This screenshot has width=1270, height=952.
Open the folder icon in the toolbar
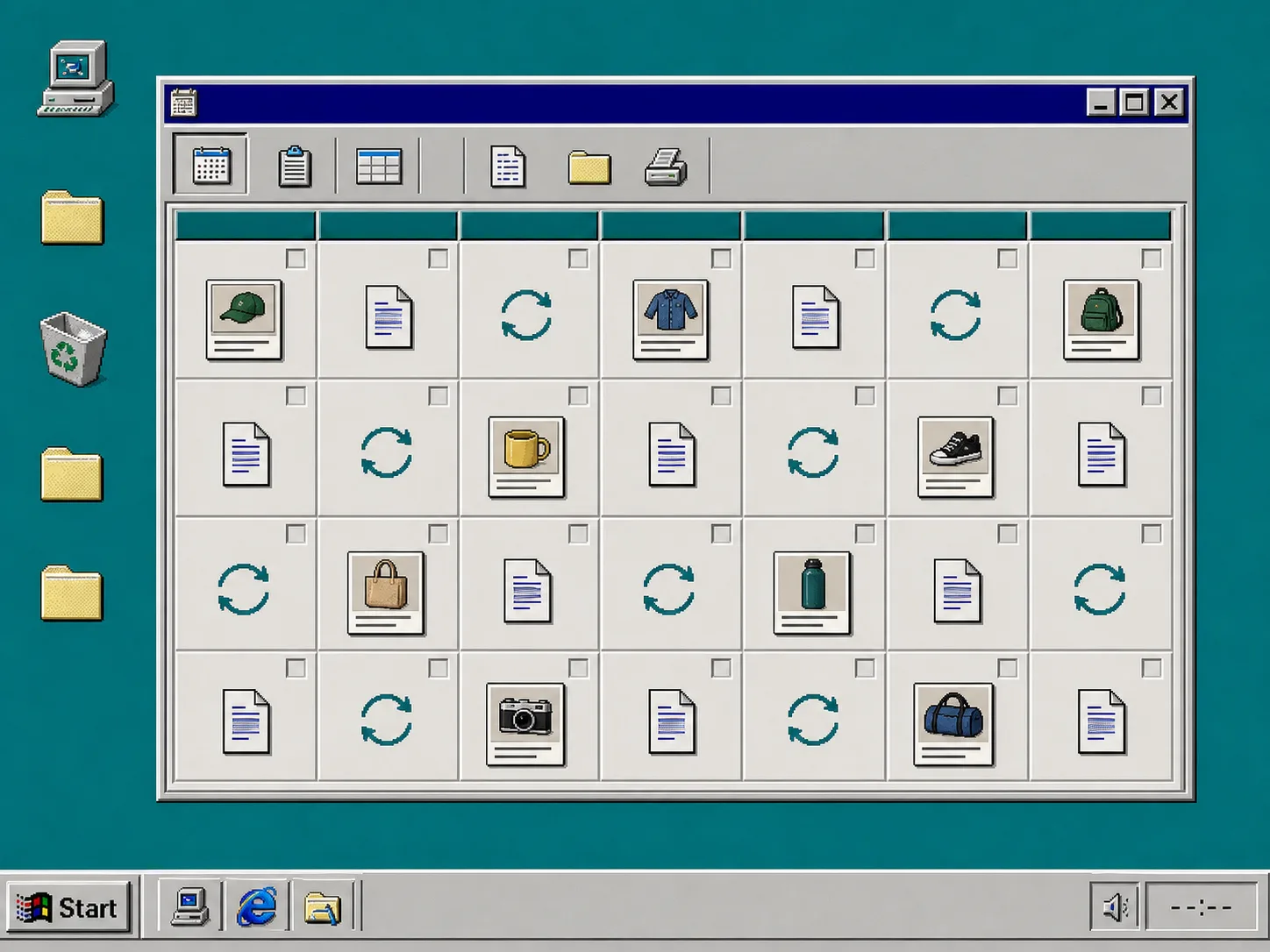coord(589,167)
